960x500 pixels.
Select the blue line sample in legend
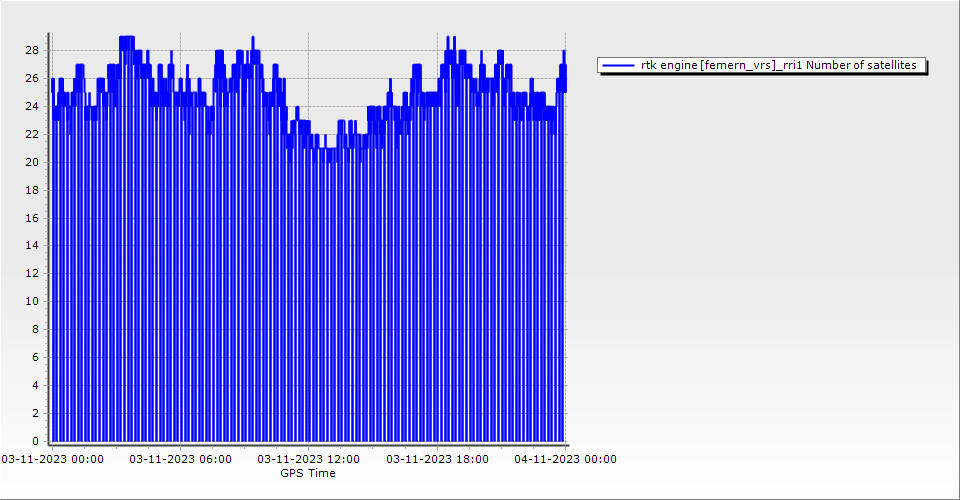(x=619, y=65)
